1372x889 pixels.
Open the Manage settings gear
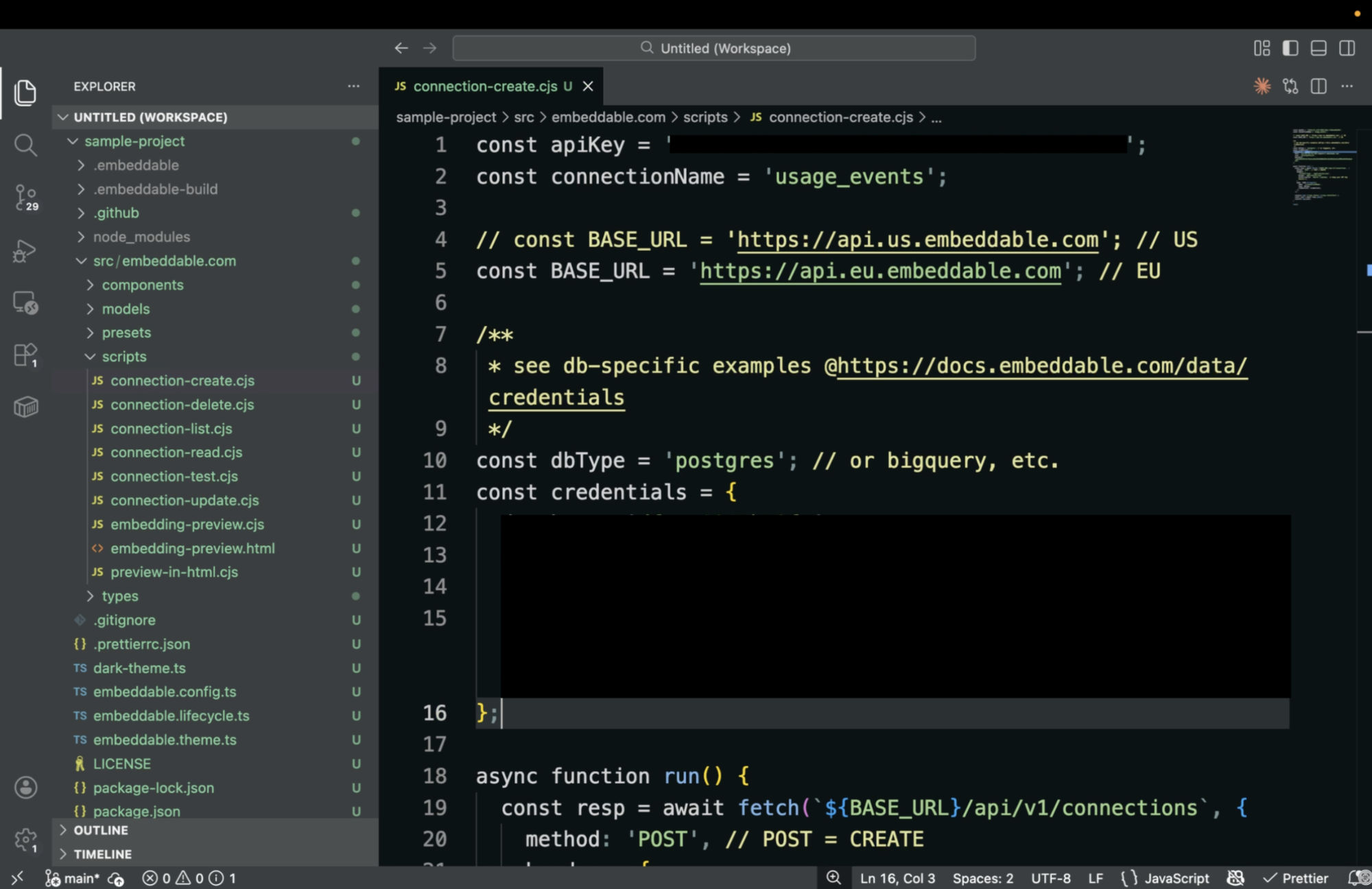point(25,840)
